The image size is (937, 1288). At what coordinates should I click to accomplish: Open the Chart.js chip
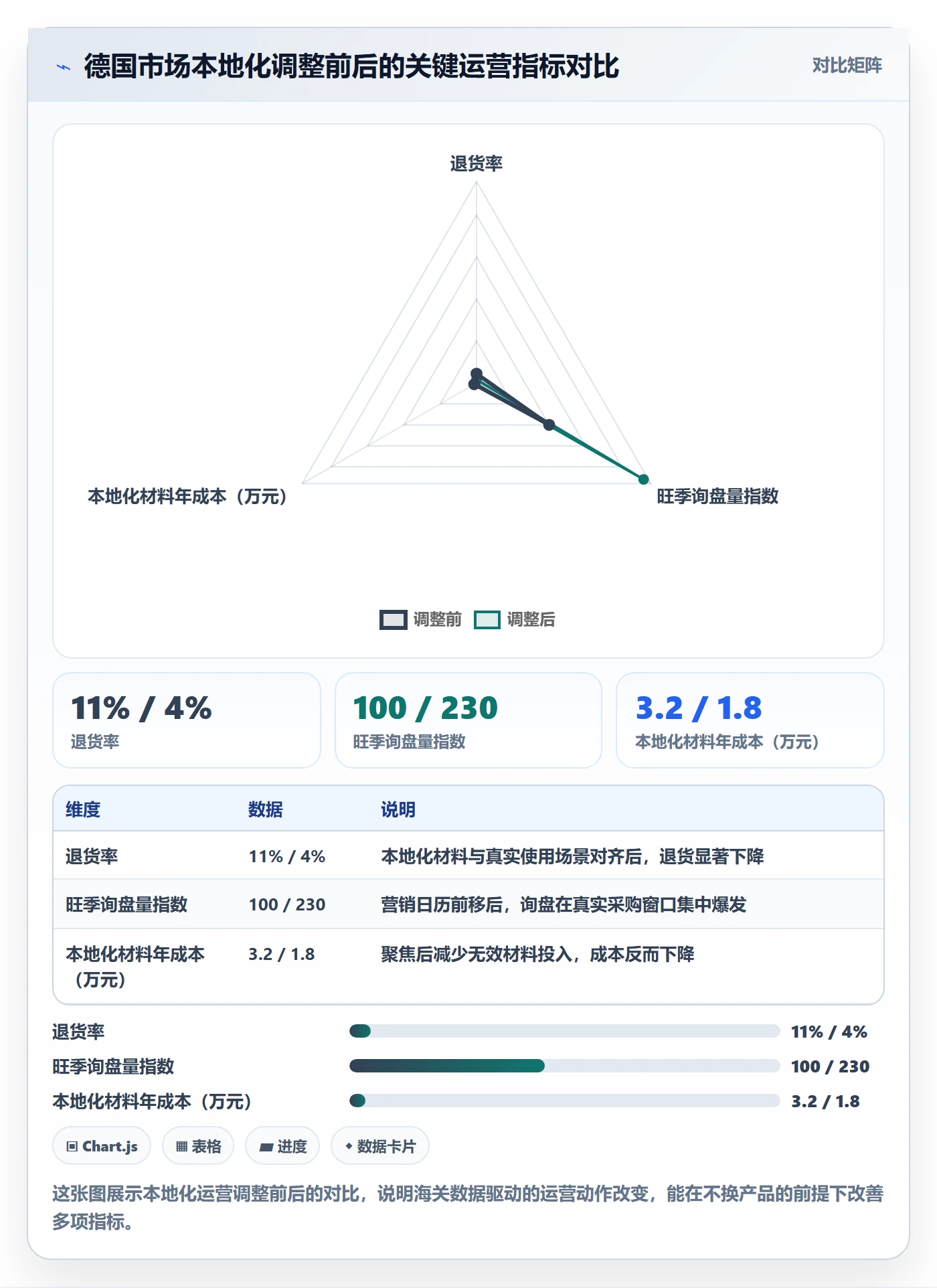pos(102,1146)
